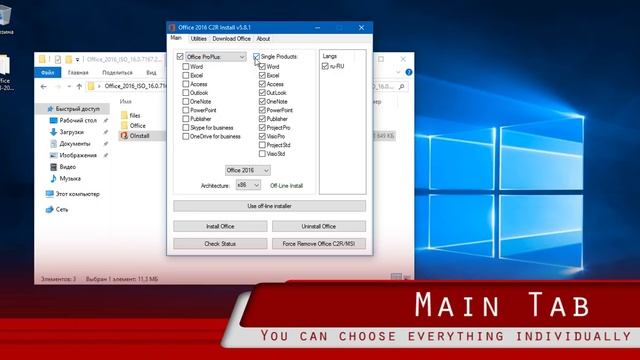Open the Поделиться ribbon tab in Explorer
The width and height of the screenshot is (640, 360).
(x=118, y=72)
